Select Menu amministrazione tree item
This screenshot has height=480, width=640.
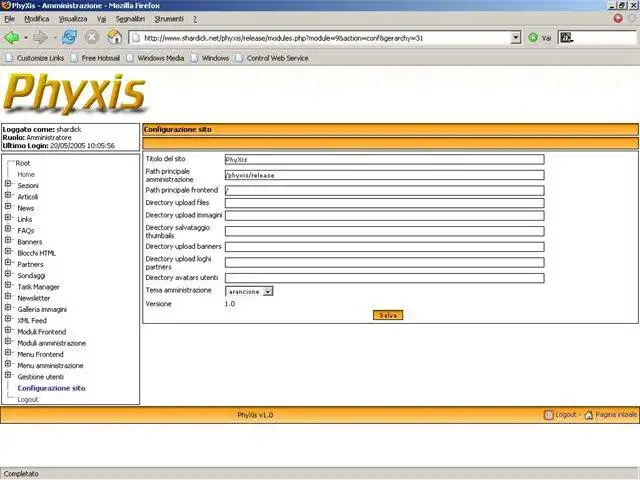[50, 366]
